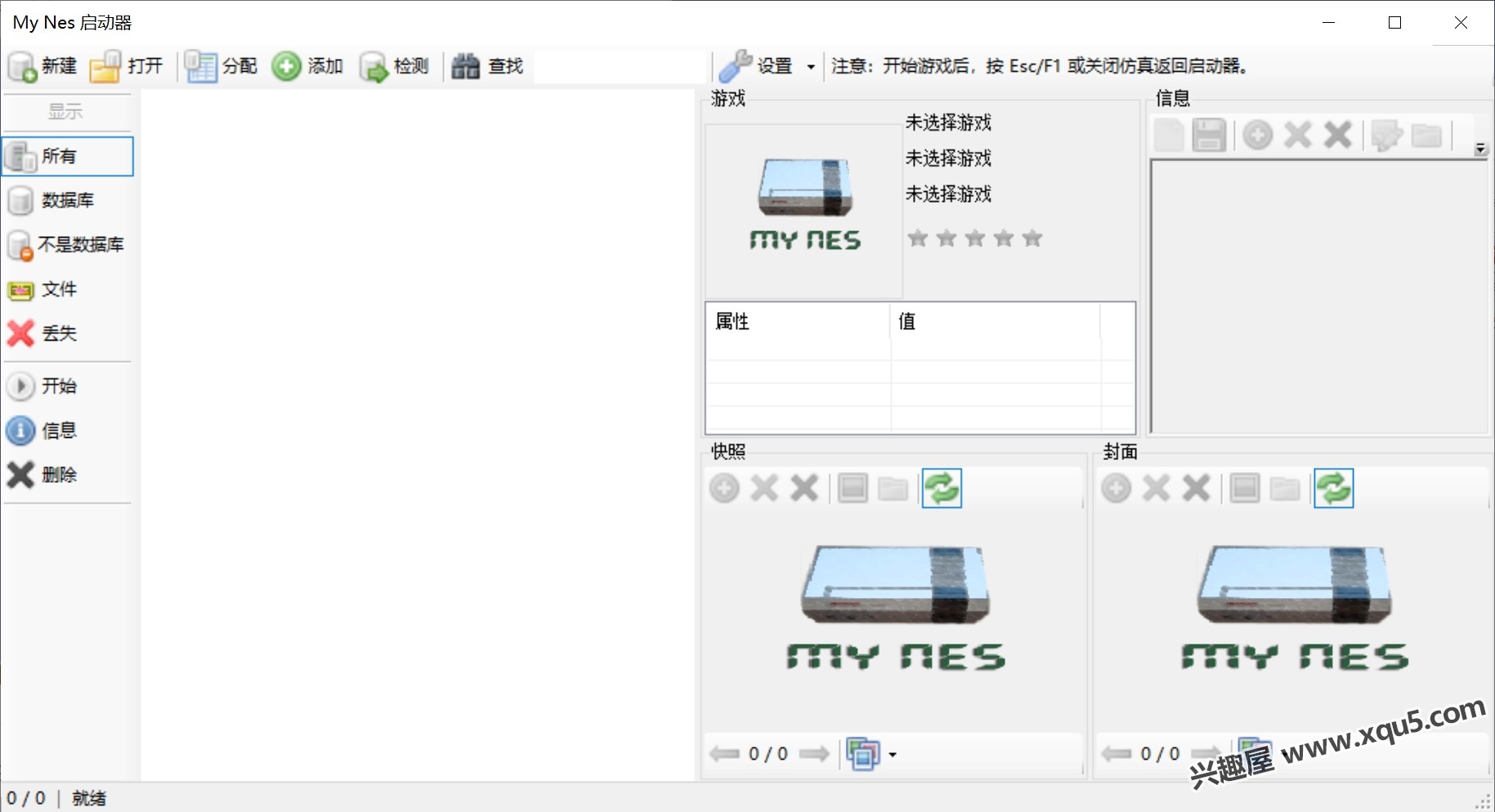This screenshot has height=812, width=1495.
Task: Select the 数据库 filter in the sidebar
Action: click(68, 200)
